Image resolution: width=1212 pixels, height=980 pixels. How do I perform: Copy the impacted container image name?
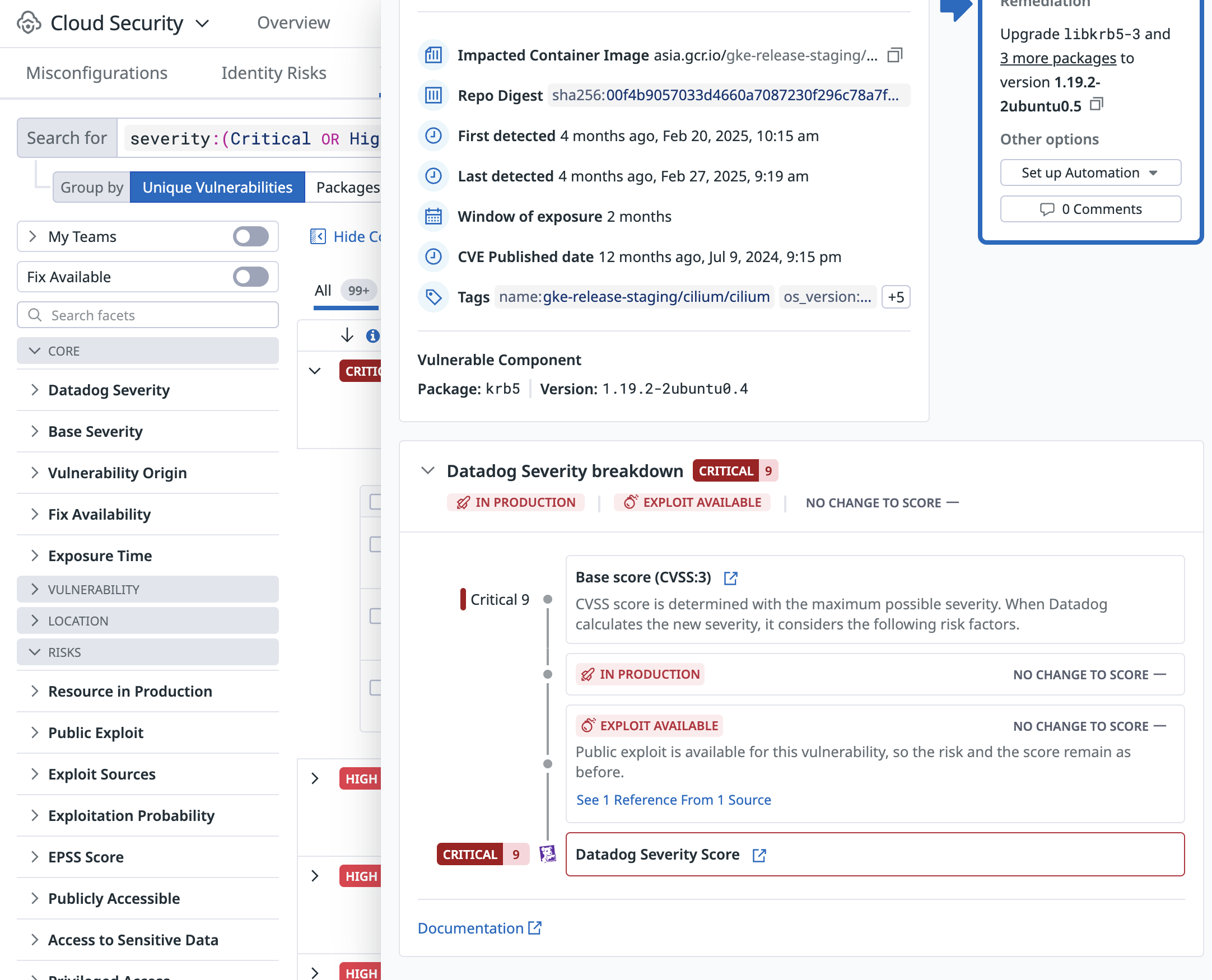[x=894, y=55]
